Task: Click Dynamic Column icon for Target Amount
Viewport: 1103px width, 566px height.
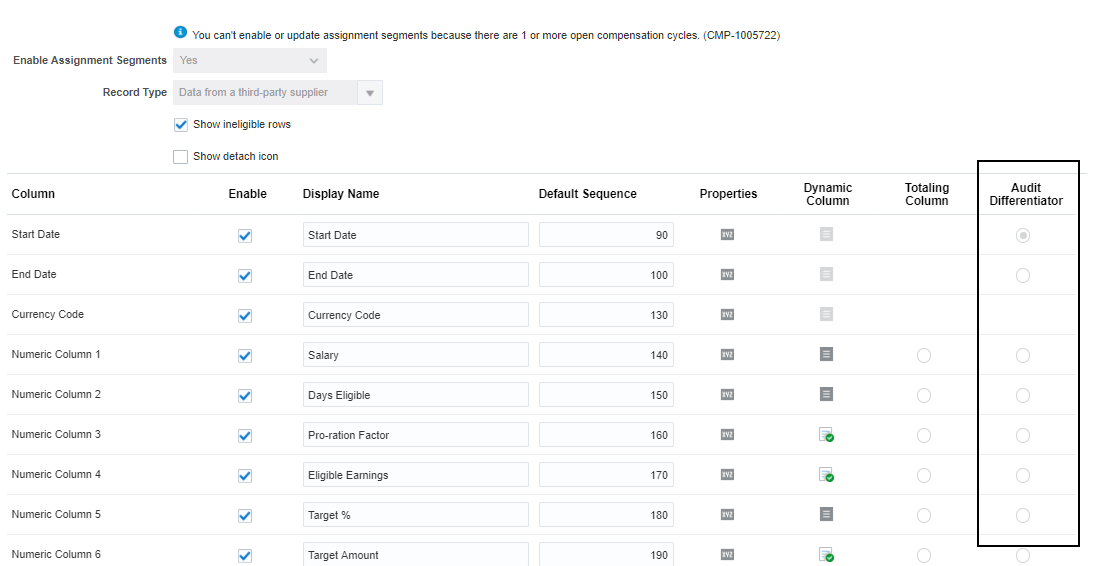Action: 827,555
